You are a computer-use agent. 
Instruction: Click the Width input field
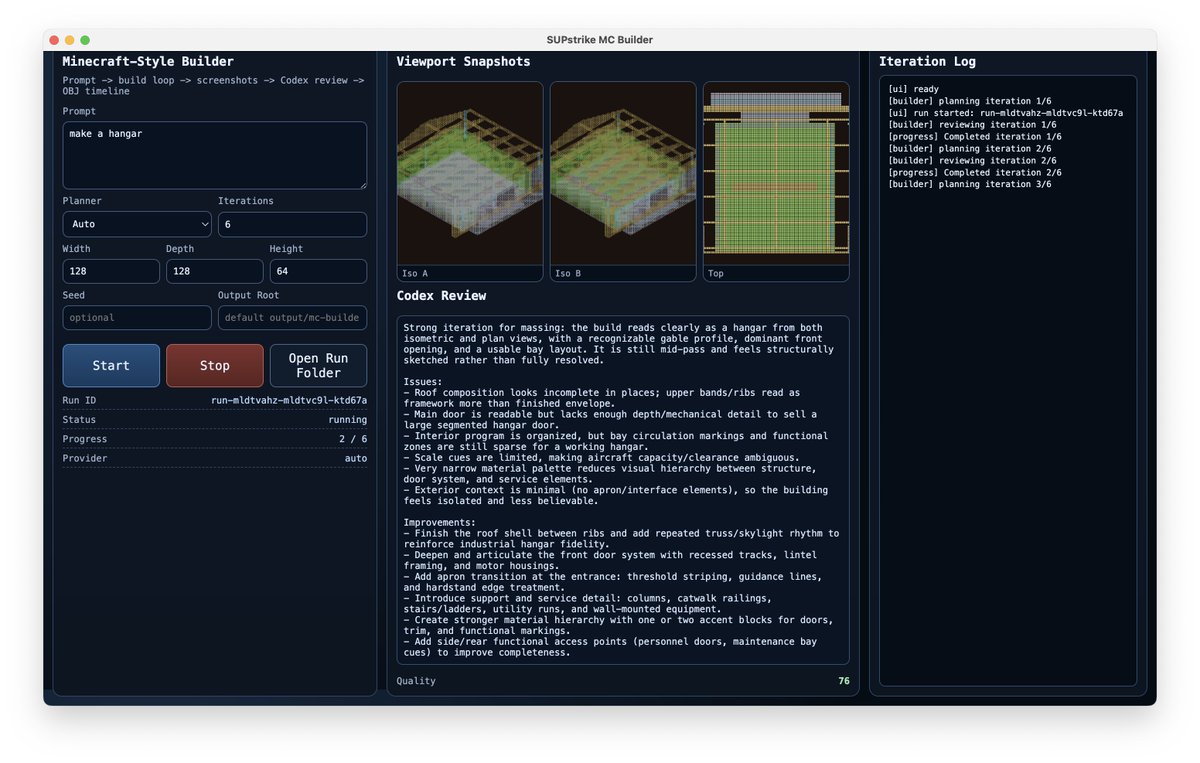(111, 271)
